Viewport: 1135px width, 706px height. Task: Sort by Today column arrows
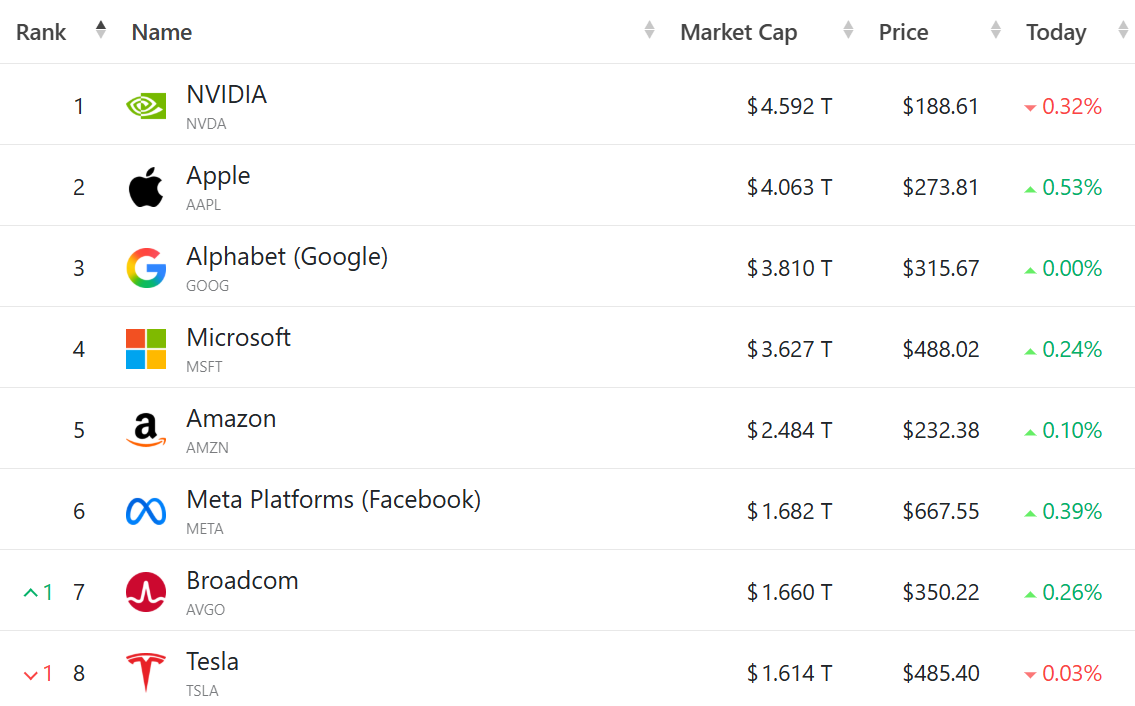[1122, 30]
